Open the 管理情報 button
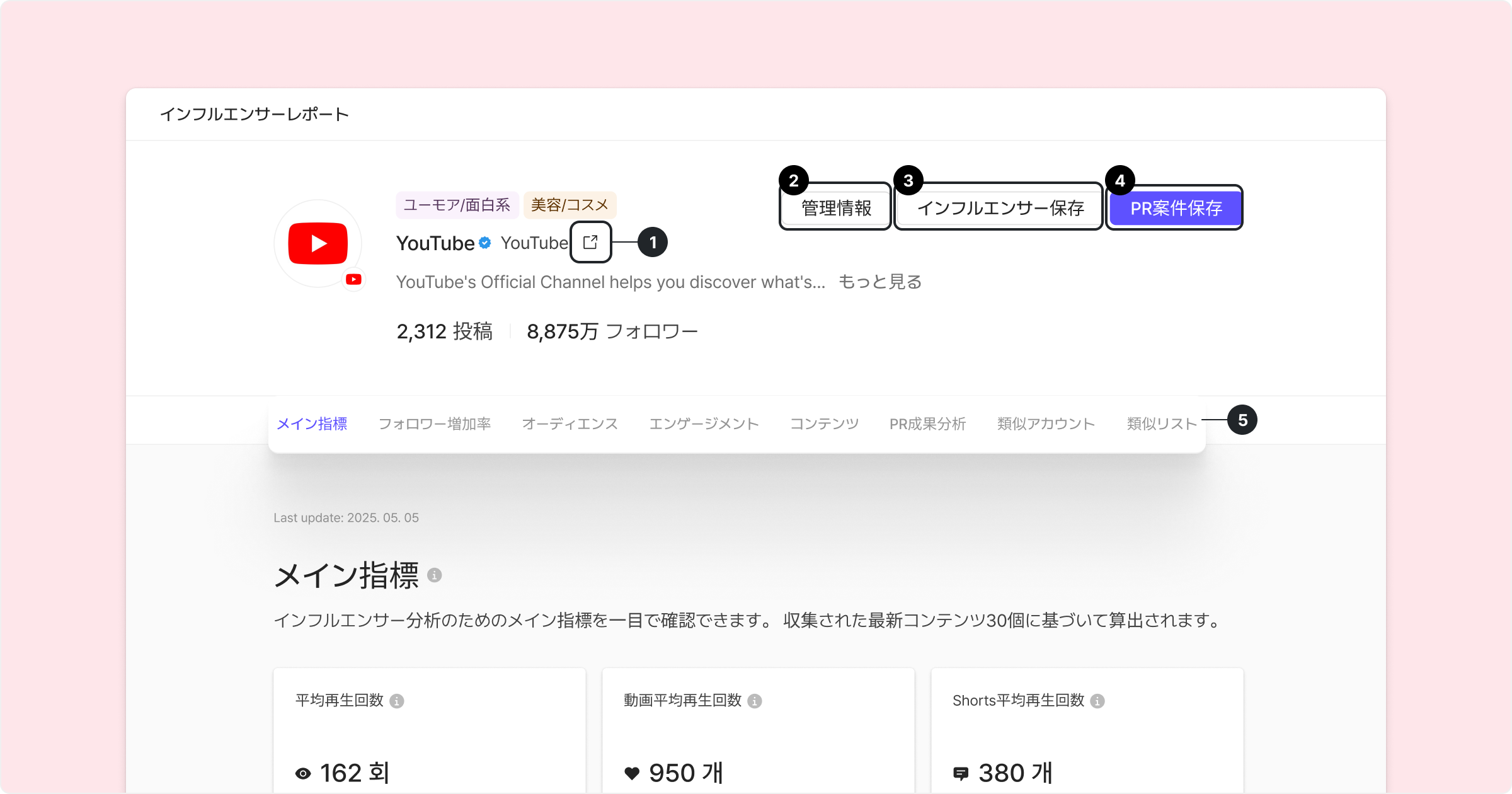Image resolution: width=1512 pixels, height=794 pixels. 835,208
